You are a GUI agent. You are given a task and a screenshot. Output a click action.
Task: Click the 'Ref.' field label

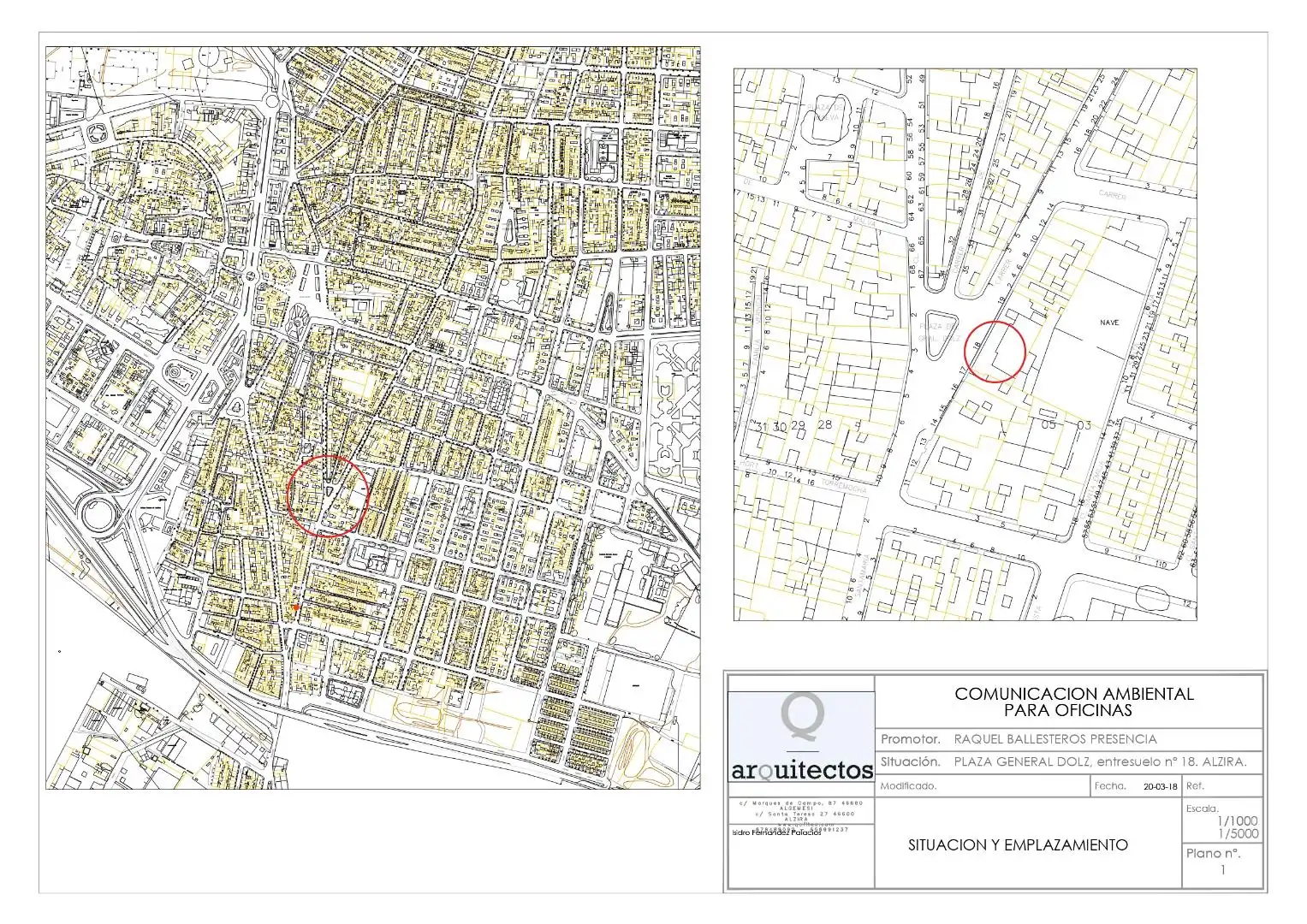(x=1196, y=785)
